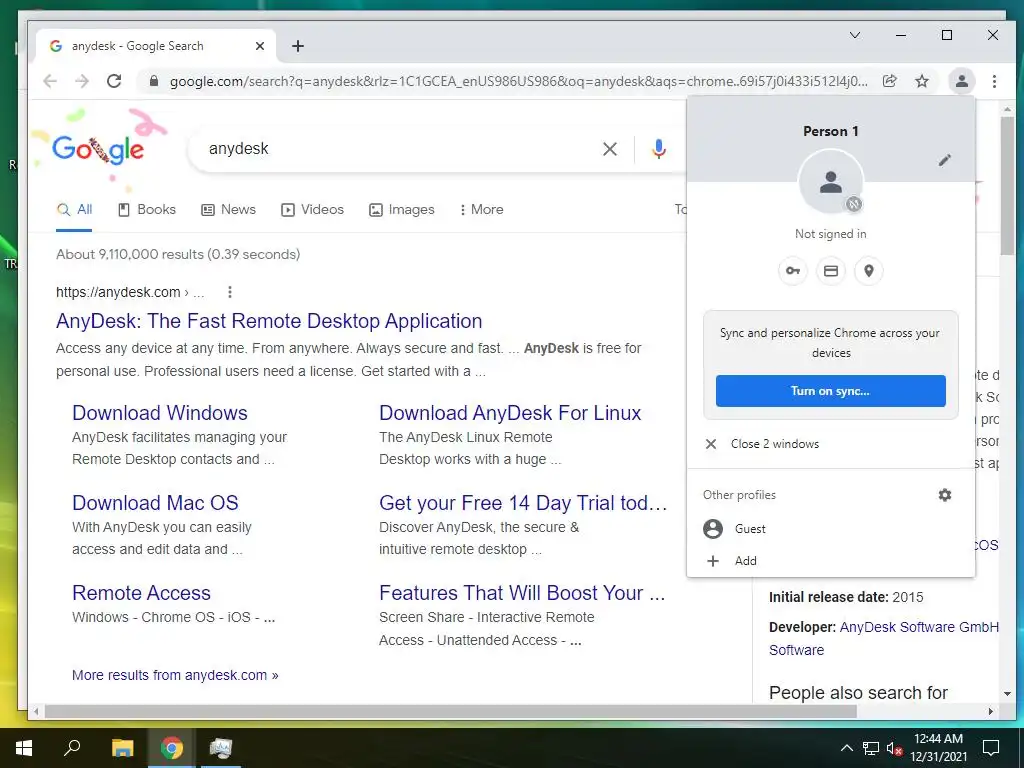Clear the search box with the X icon

pyautogui.click(x=610, y=149)
